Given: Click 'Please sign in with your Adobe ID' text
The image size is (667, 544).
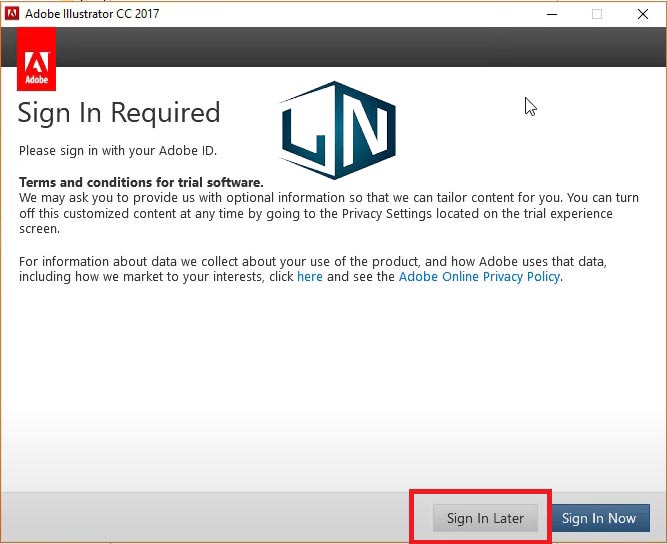Looking at the screenshot, I should click(118, 151).
